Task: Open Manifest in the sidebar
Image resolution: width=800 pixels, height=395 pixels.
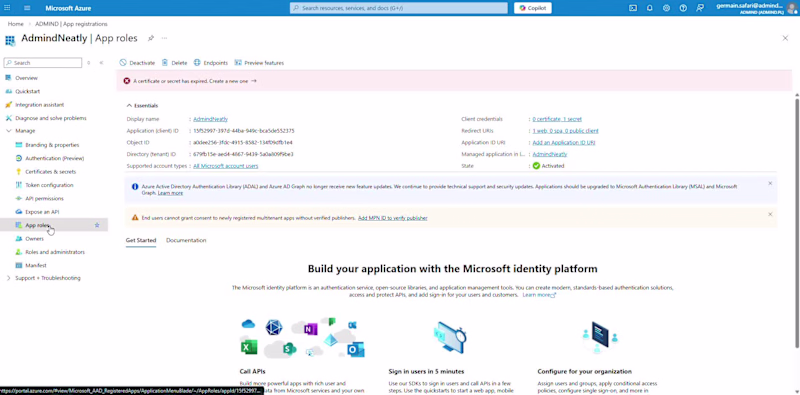Action: point(36,265)
